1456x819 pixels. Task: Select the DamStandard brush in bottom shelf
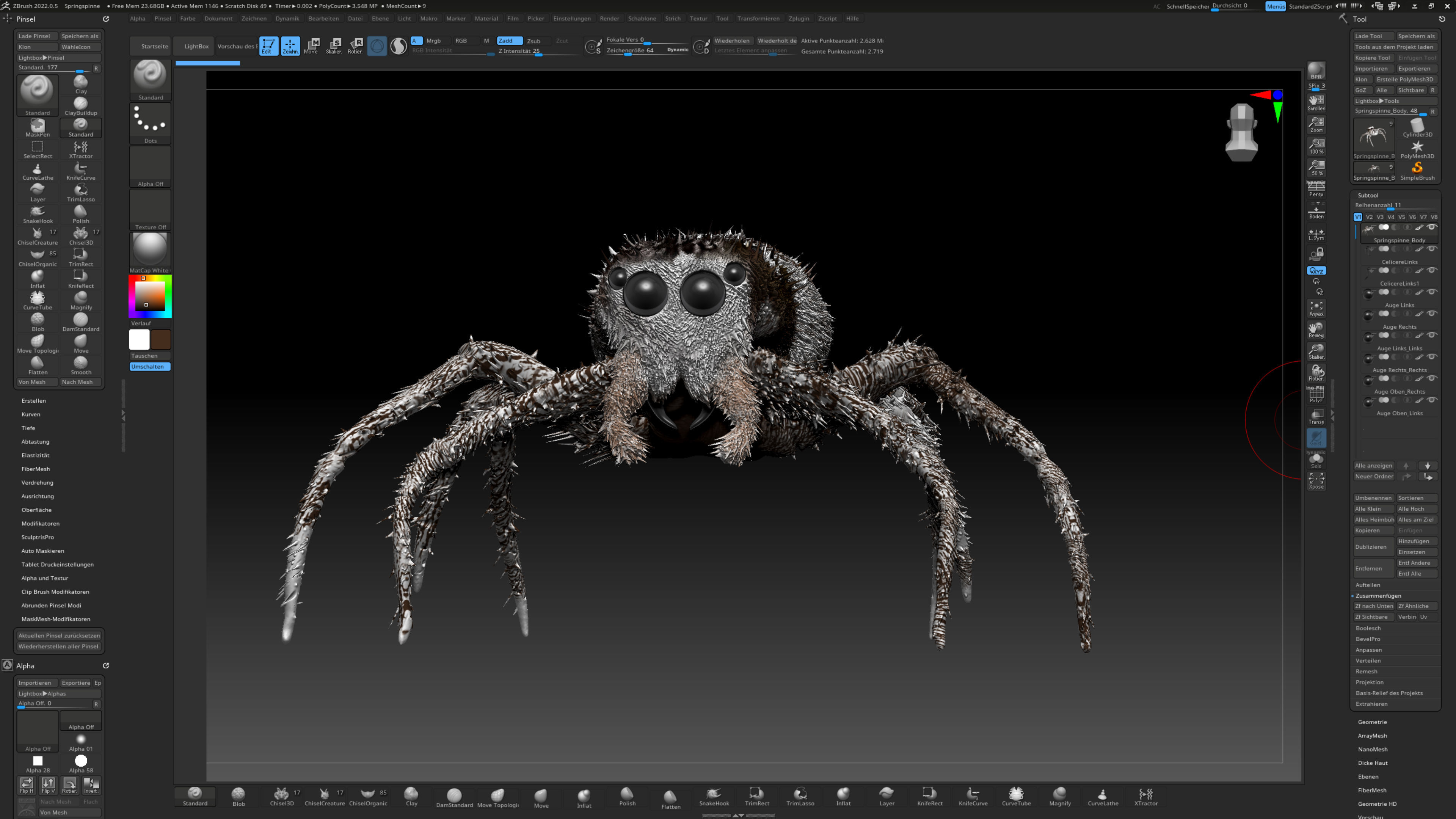[455, 797]
